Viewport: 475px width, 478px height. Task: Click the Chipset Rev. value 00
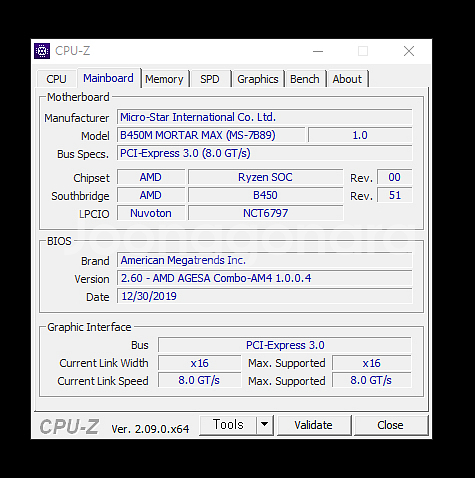[x=395, y=177]
